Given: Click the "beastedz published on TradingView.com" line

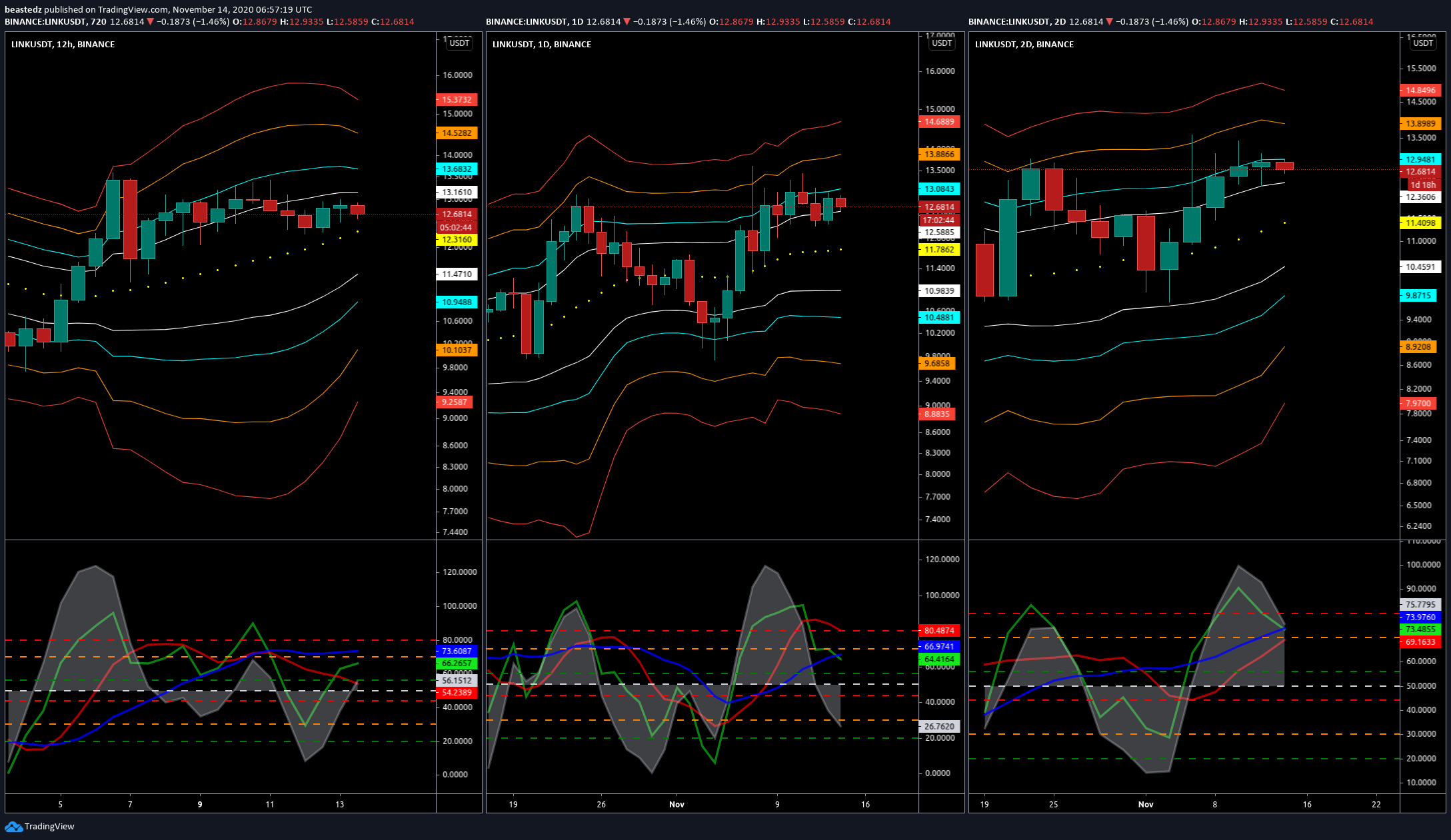Looking at the screenshot, I should coord(158,9).
